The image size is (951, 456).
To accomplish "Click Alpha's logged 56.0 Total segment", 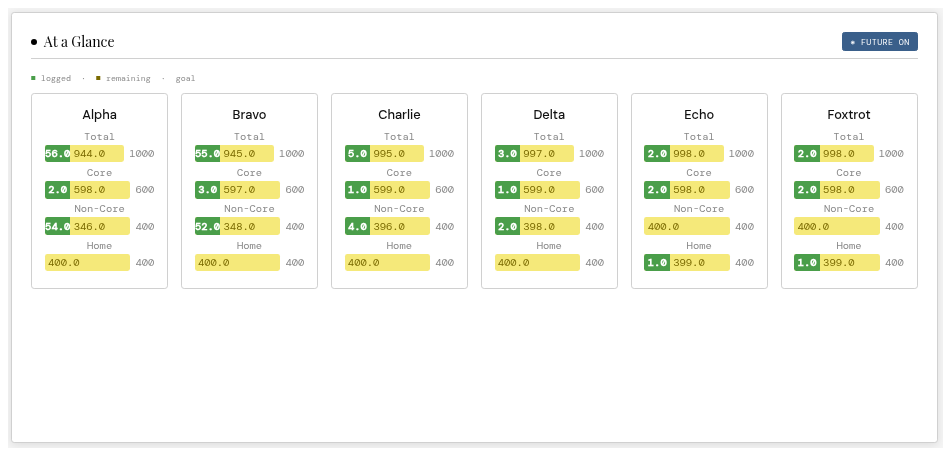I will 58,153.
